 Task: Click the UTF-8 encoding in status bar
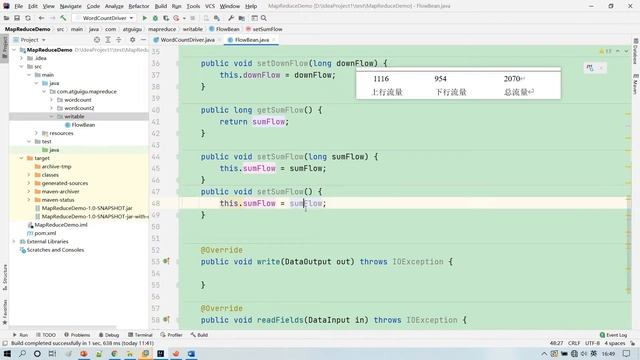pyautogui.click(x=592, y=343)
